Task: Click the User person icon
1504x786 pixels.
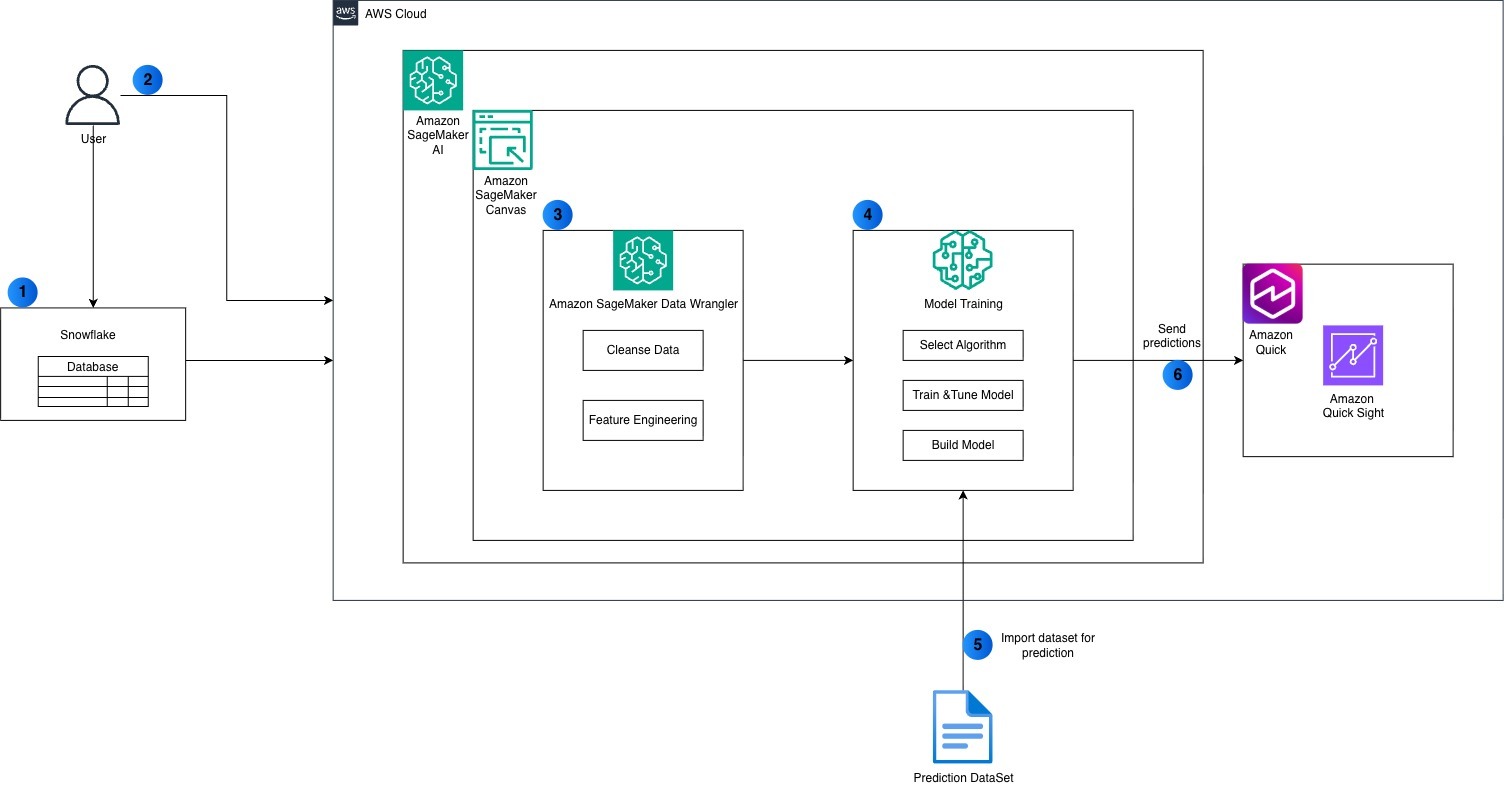Action: (93, 96)
